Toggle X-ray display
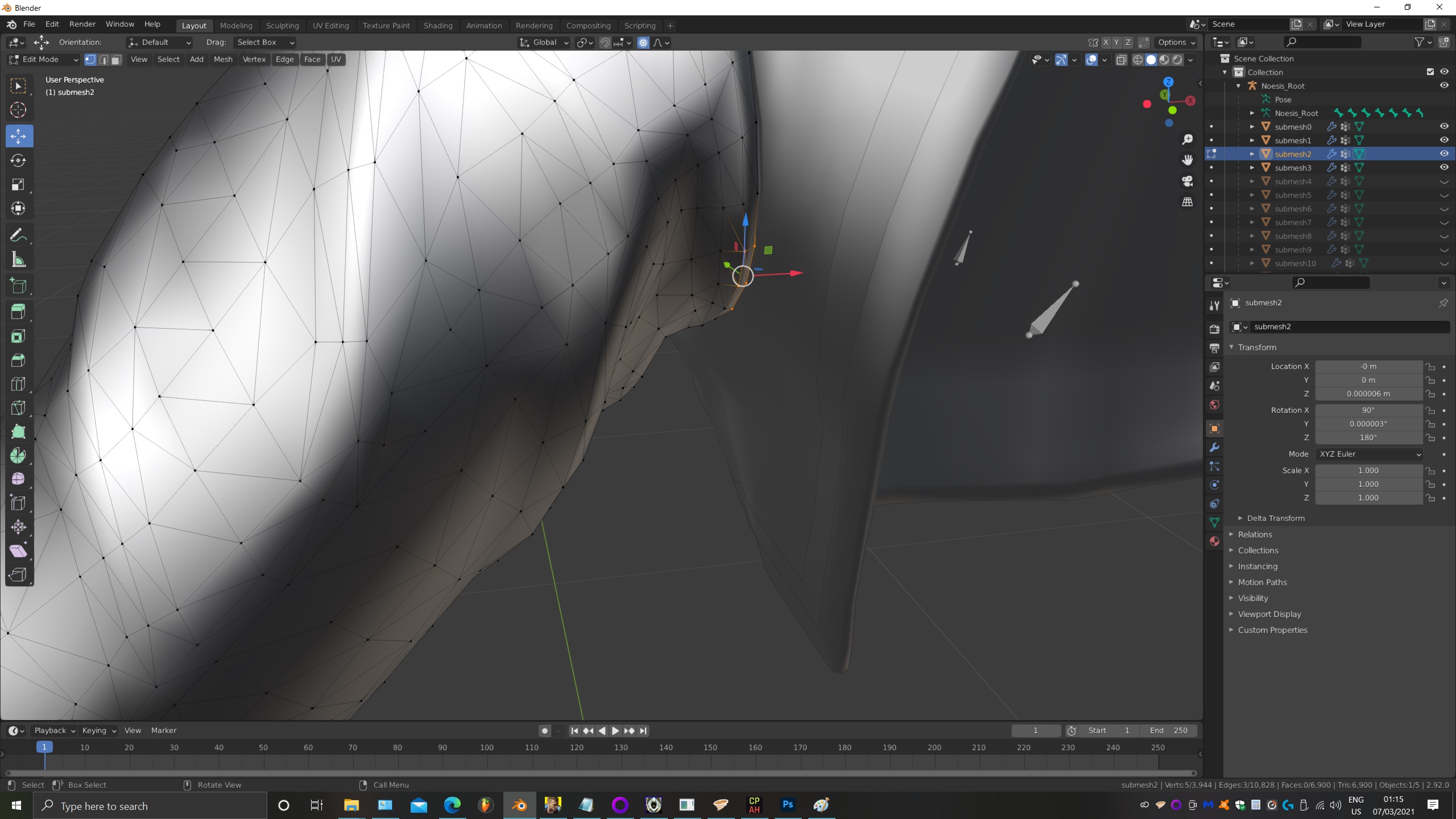This screenshot has height=819, width=1456. coord(1122,59)
